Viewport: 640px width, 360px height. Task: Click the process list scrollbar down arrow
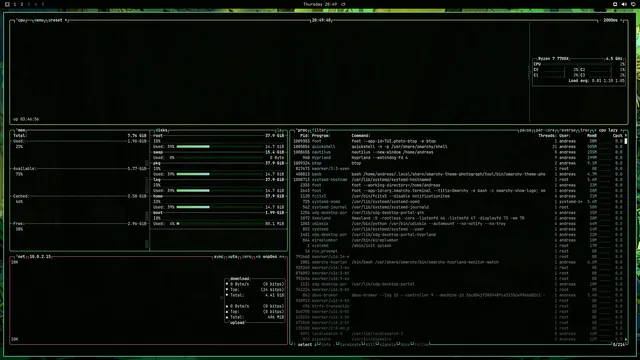click(626, 340)
